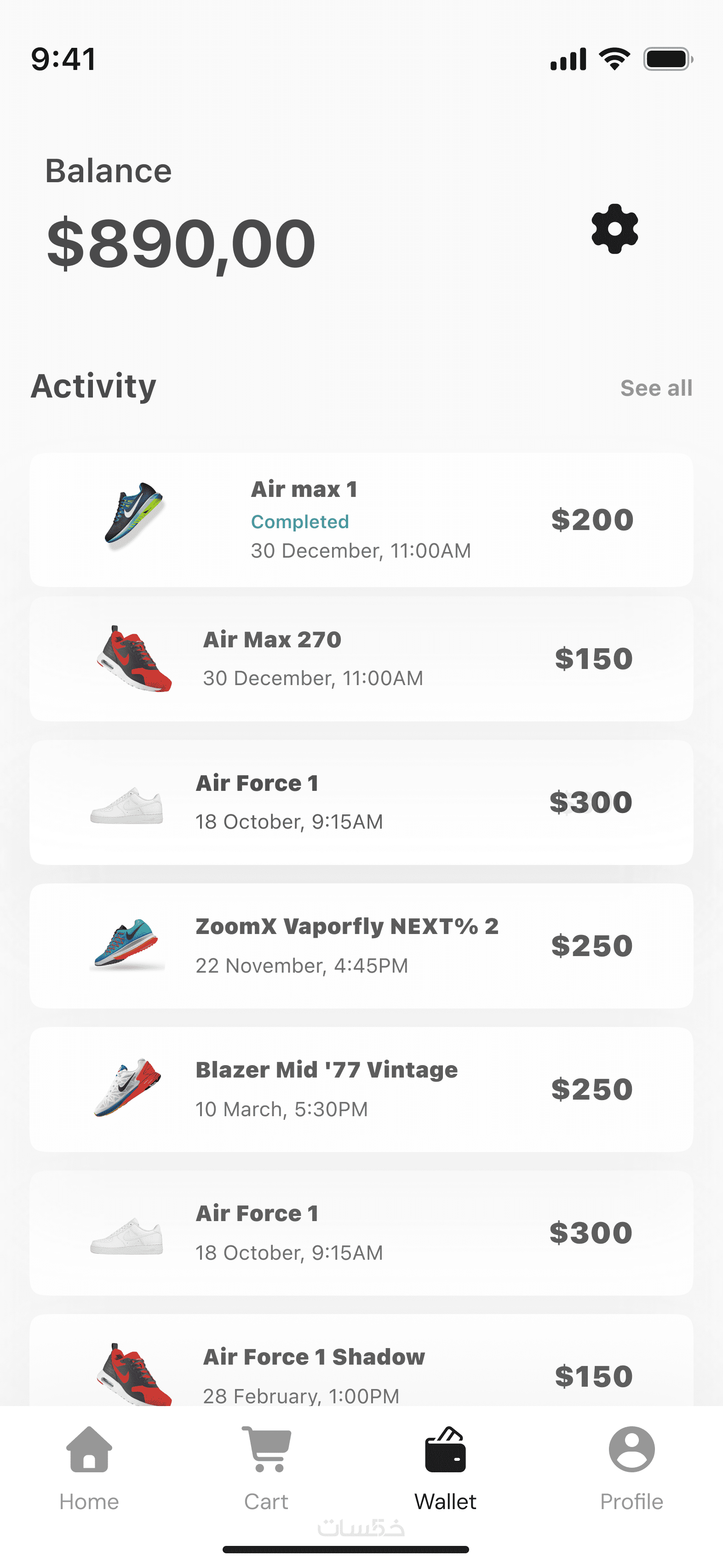The image size is (723, 1568).
Task: Click the See all activity link
Action: point(655,388)
